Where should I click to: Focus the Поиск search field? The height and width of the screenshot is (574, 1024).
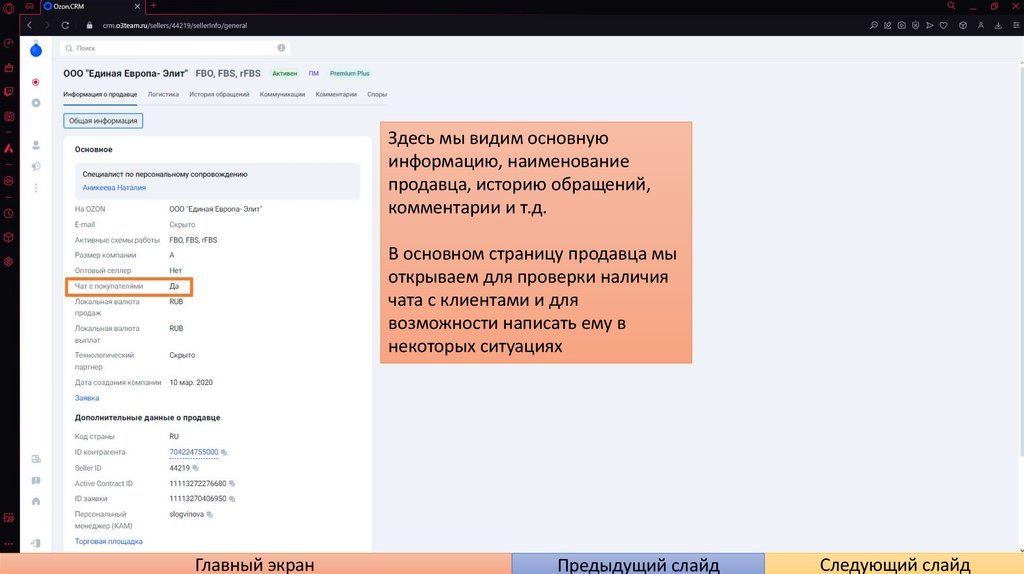pos(175,48)
